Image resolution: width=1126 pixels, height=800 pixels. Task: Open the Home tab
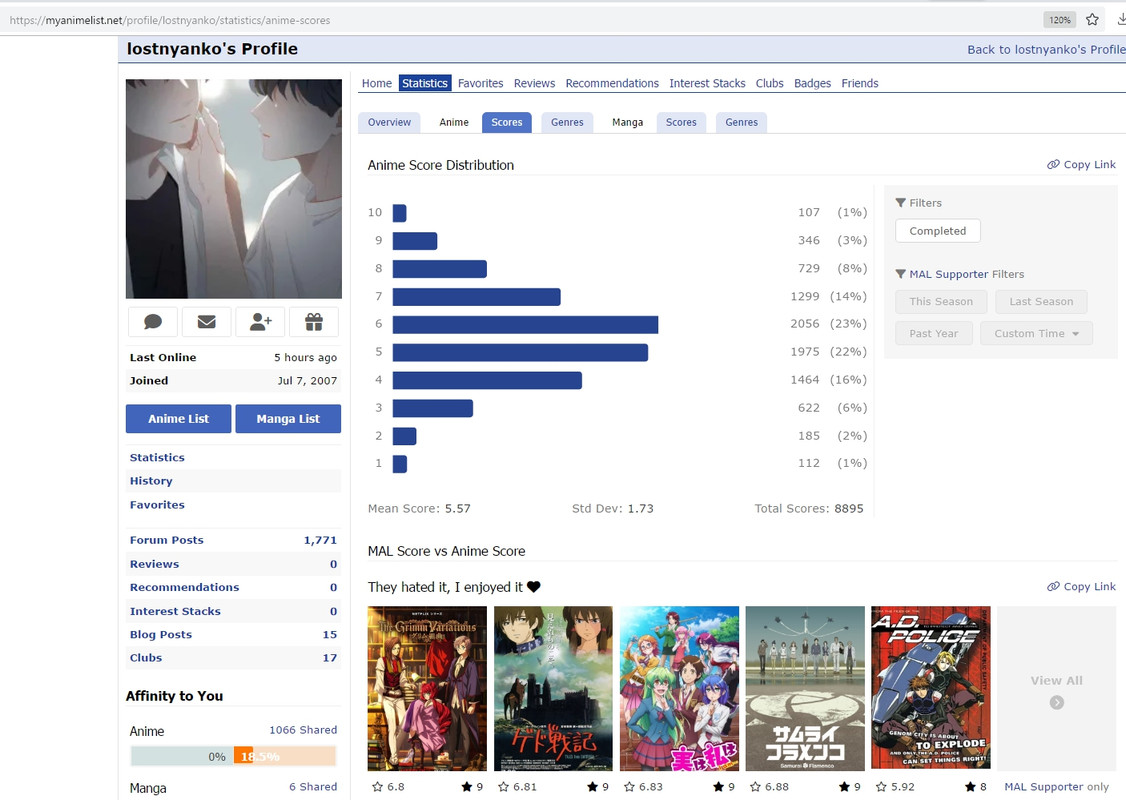coord(377,83)
